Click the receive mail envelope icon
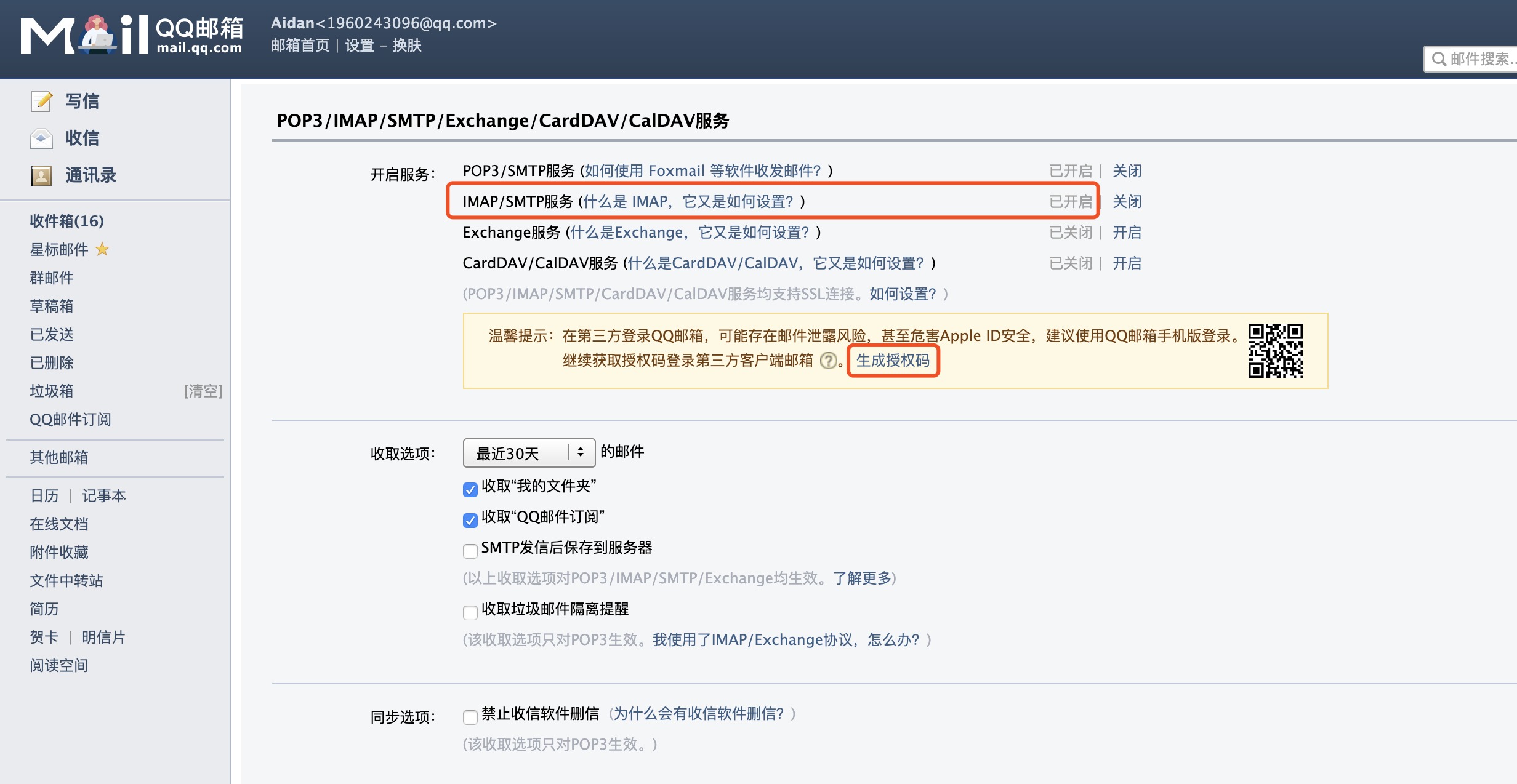The height and width of the screenshot is (784, 1517). [41, 138]
